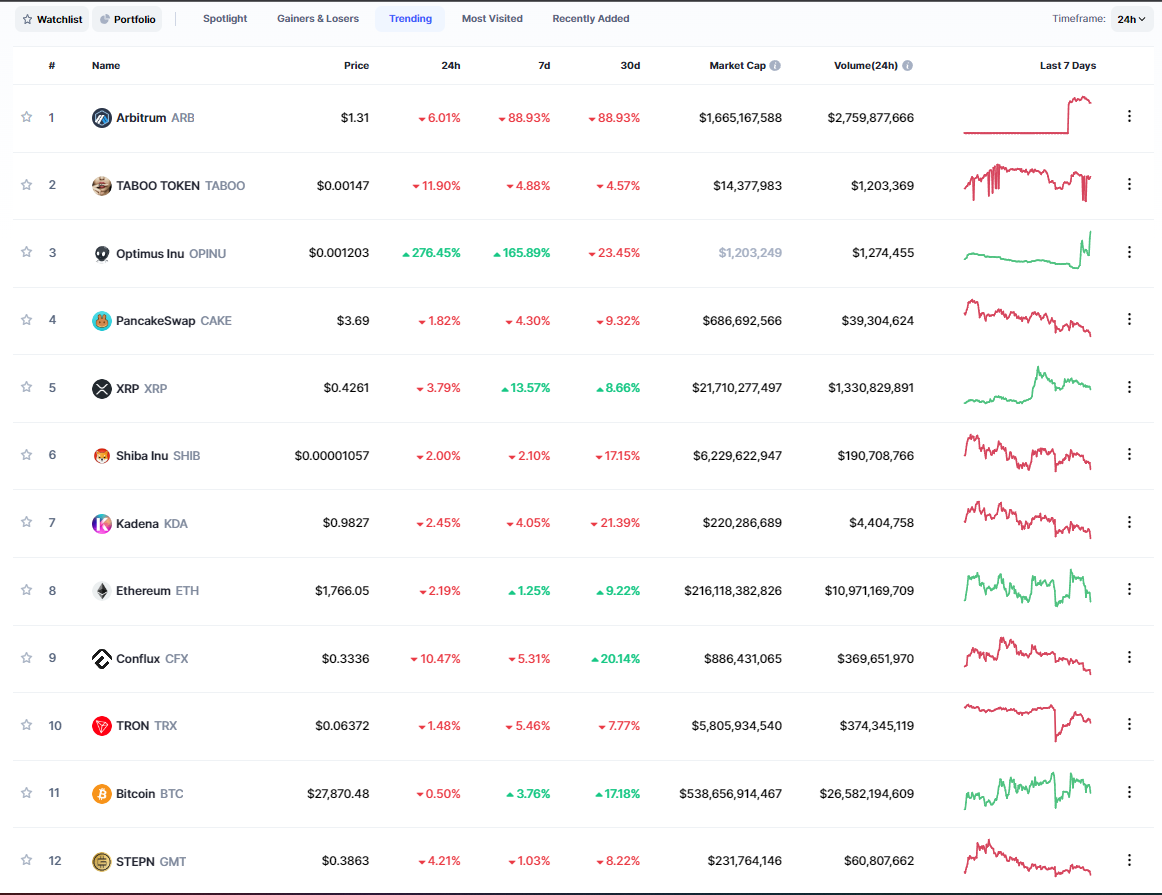Sort the table by the Price column header
The image size is (1162, 895).
(356, 66)
